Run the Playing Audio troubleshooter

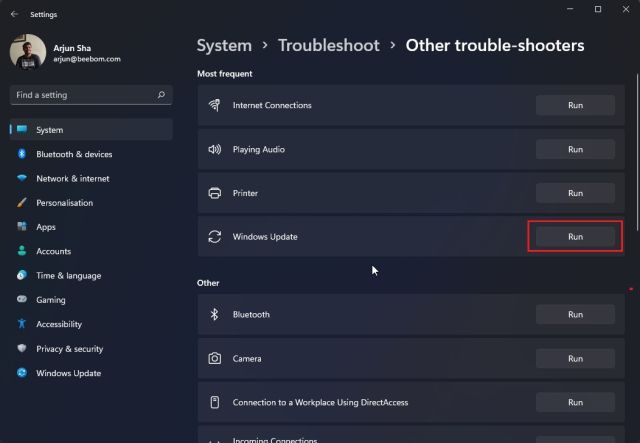(575, 149)
